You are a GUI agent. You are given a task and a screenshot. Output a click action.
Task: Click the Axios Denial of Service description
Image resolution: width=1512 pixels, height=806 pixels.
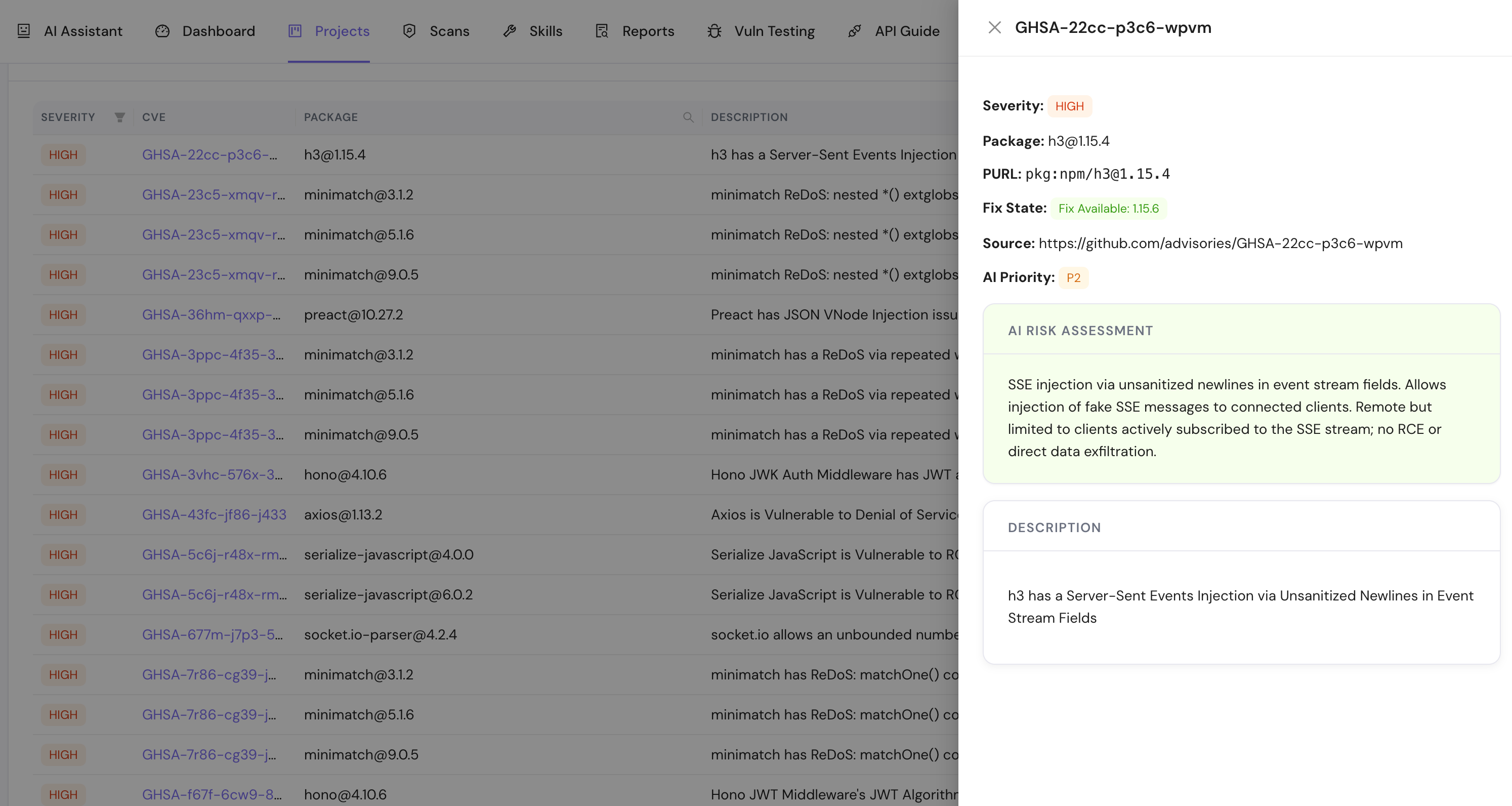[x=834, y=514]
